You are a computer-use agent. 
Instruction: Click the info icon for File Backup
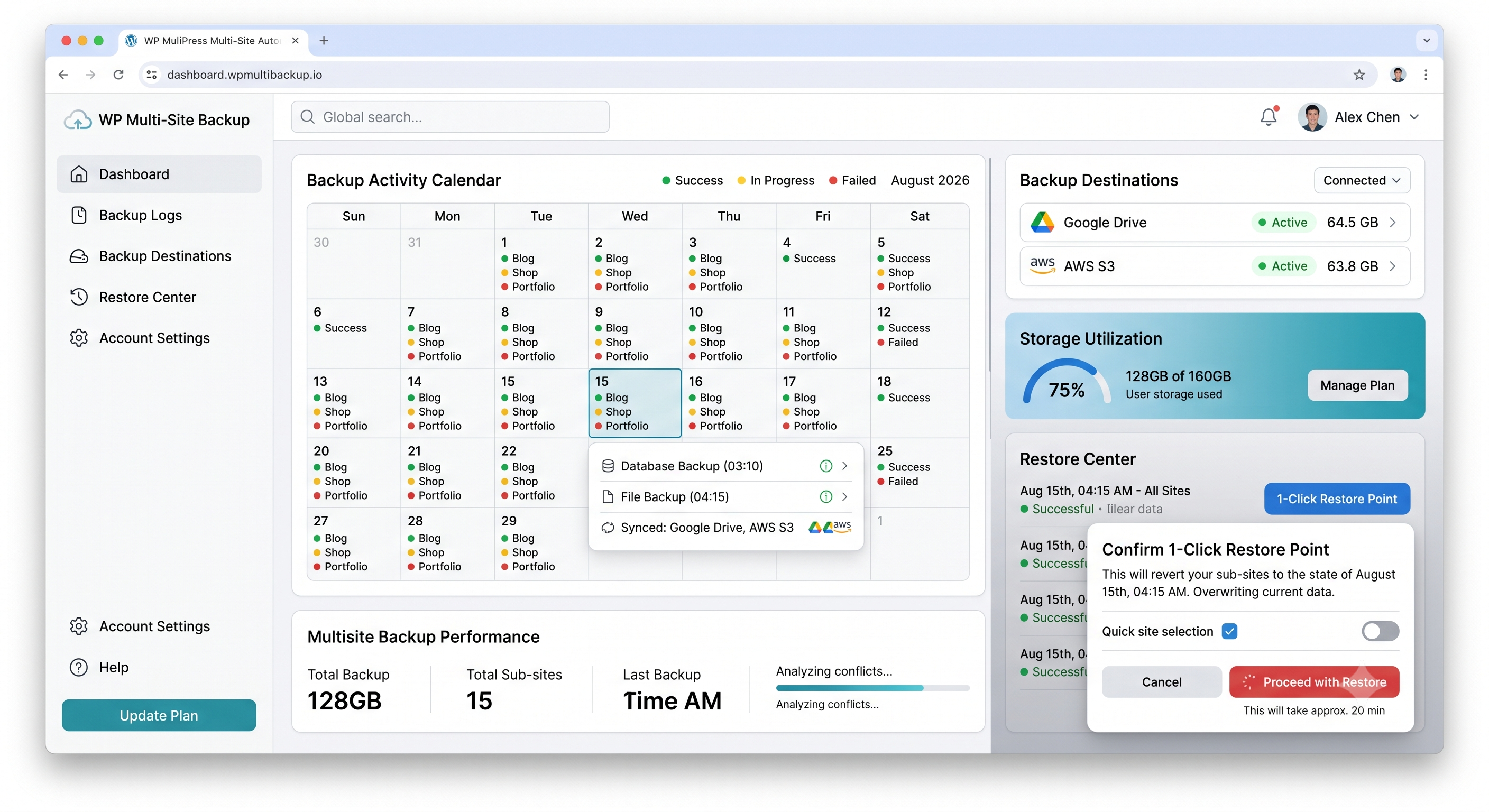[x=826, y=496]
